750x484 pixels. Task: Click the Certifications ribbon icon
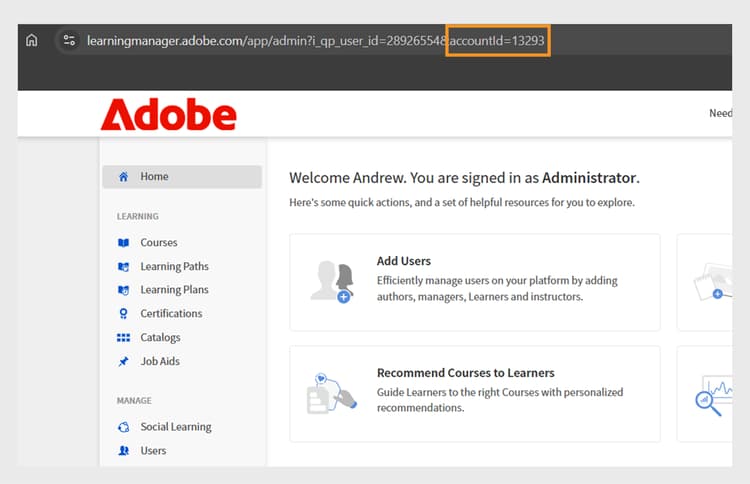(123, 313)
